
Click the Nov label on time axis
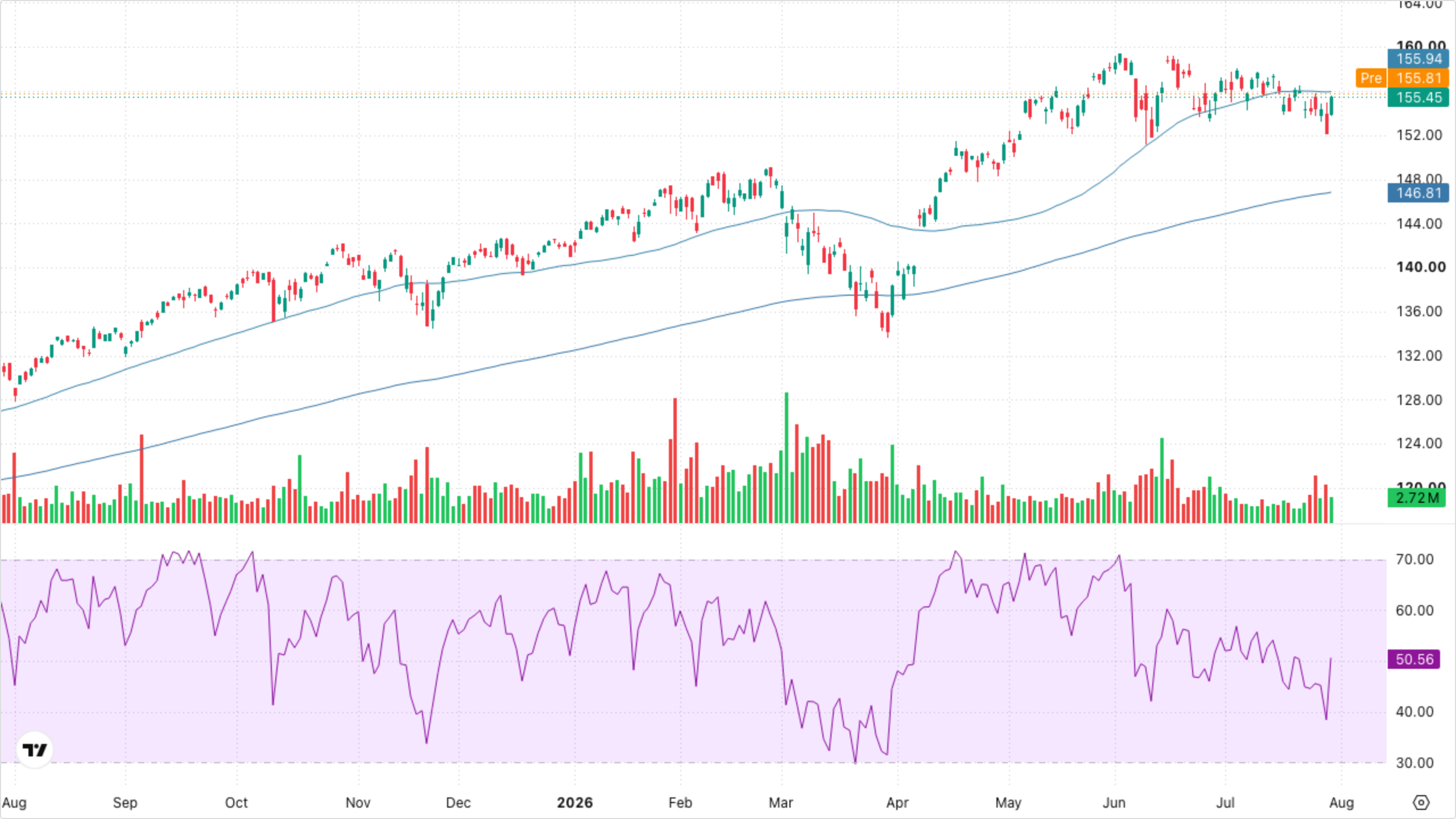tap(358, 803)
